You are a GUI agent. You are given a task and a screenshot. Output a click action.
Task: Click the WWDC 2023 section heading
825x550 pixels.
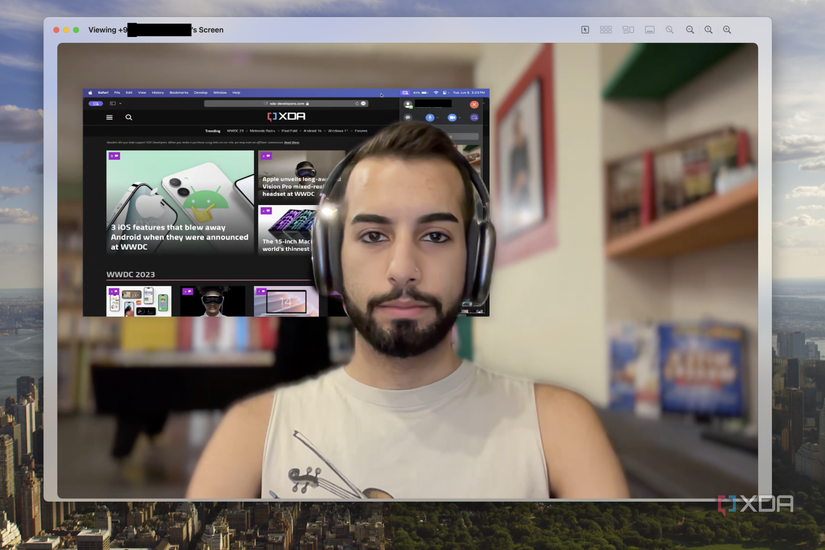point(130,274)
